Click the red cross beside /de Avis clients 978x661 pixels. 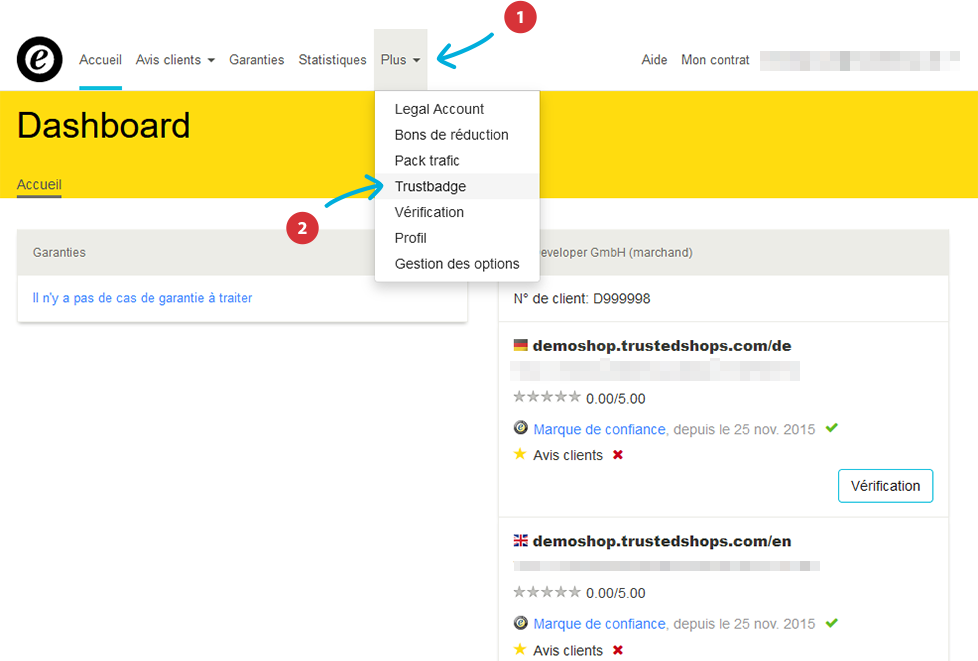click(x=617, y=455)
